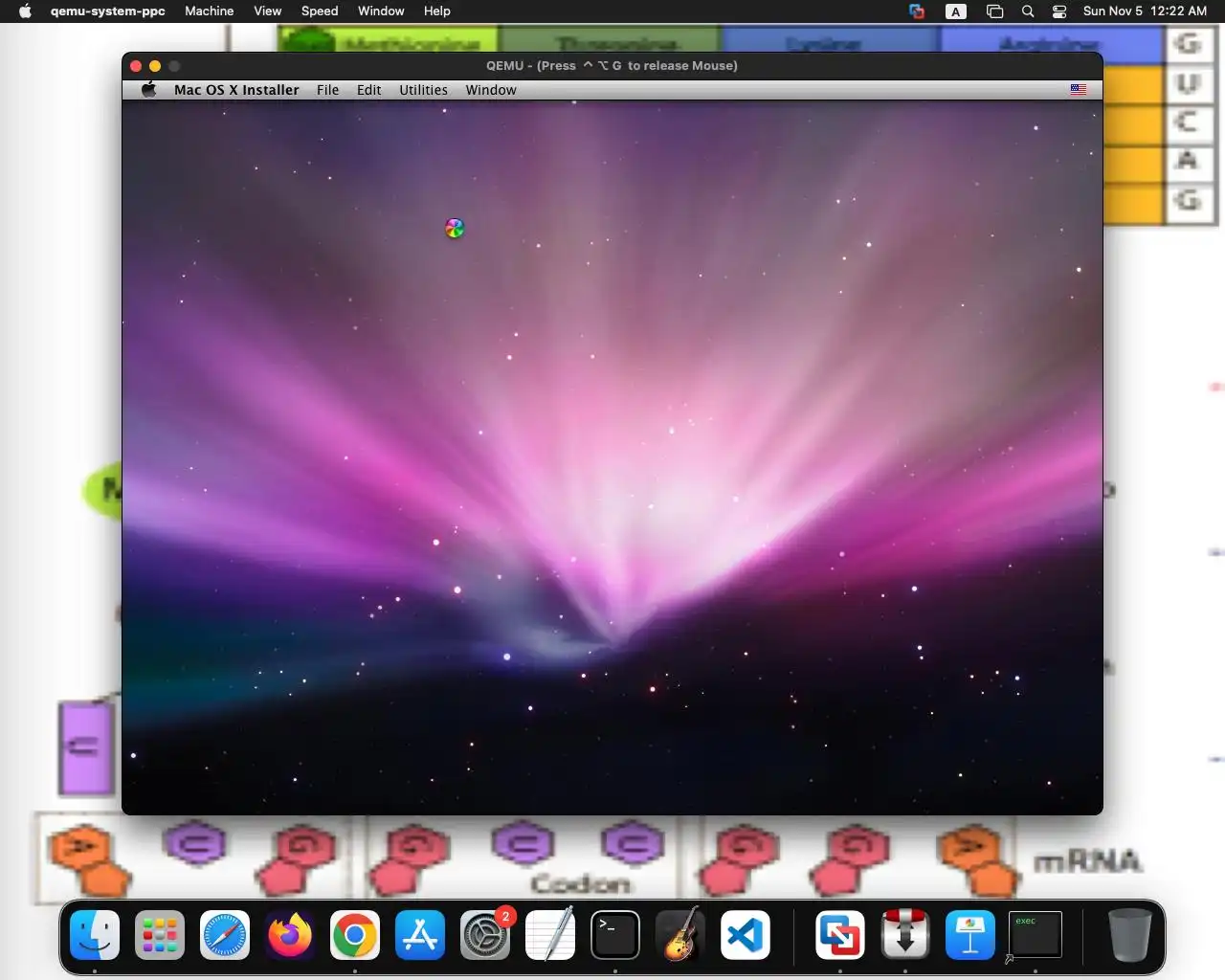Open the guest Window menu in QEMU
This screenshot has height=980, width=1225.
click(x=491, y=90)
